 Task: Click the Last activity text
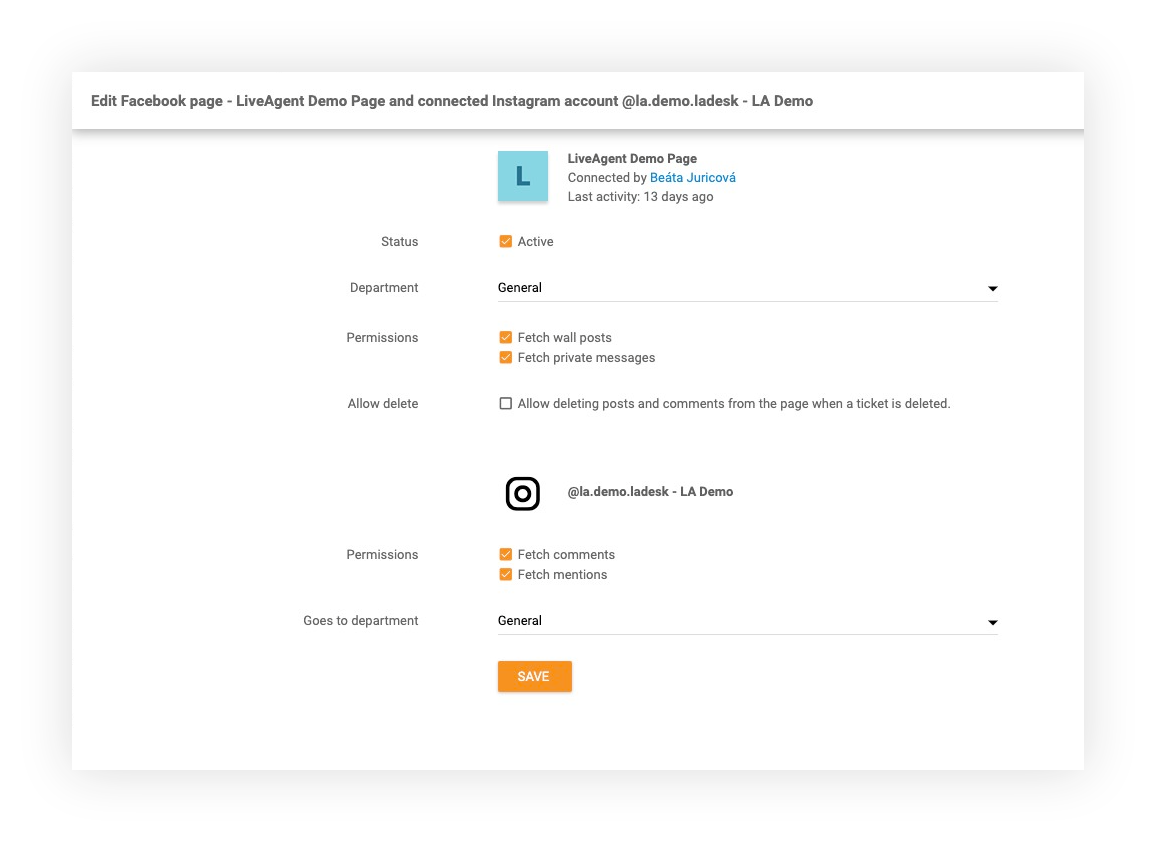639,196
